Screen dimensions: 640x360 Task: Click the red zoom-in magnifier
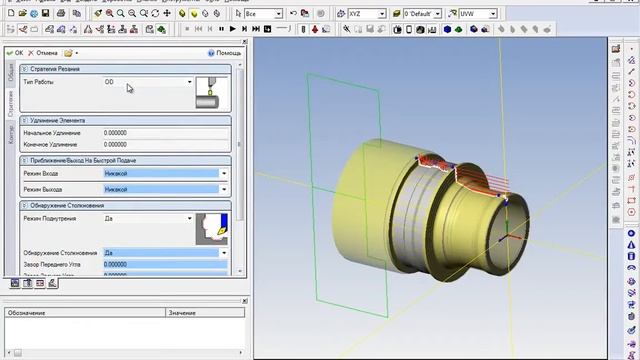(x=109, y=13)
